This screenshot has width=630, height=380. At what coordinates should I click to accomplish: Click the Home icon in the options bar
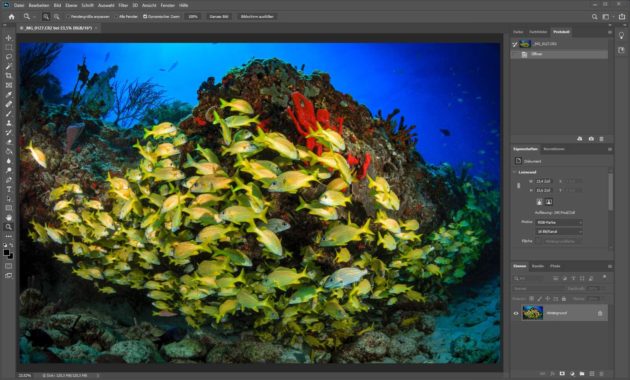[x=12, y=16]
